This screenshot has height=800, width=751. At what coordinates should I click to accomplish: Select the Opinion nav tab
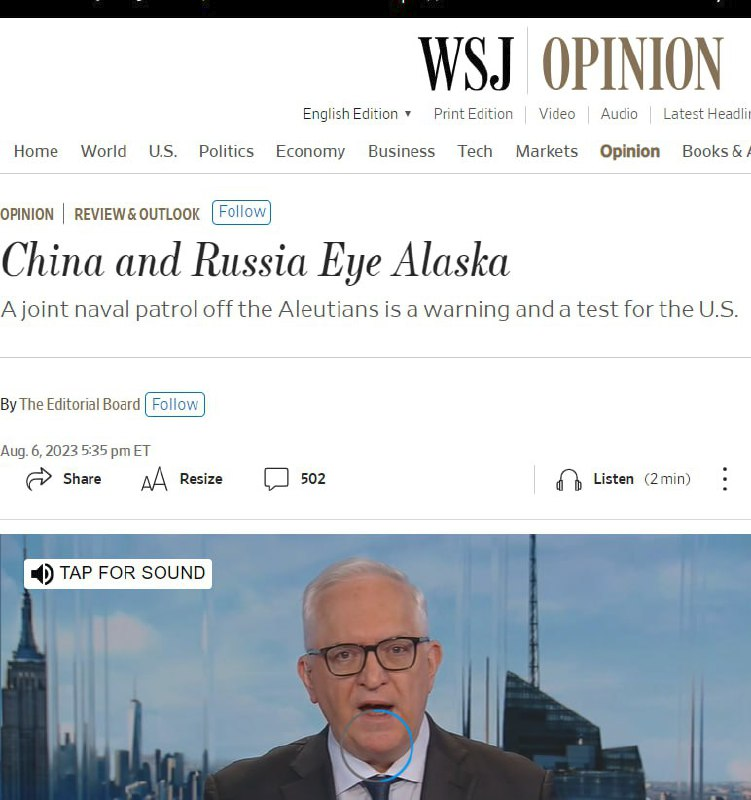(630, 152)
